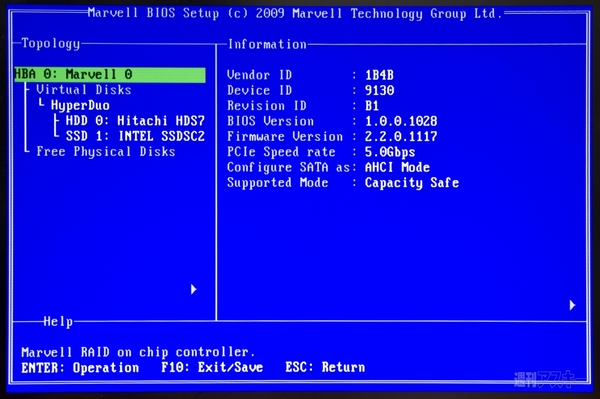Click BIOS Version value 1.0.0.1028
This screenshot has width=600, height=399.
point(401,121)
